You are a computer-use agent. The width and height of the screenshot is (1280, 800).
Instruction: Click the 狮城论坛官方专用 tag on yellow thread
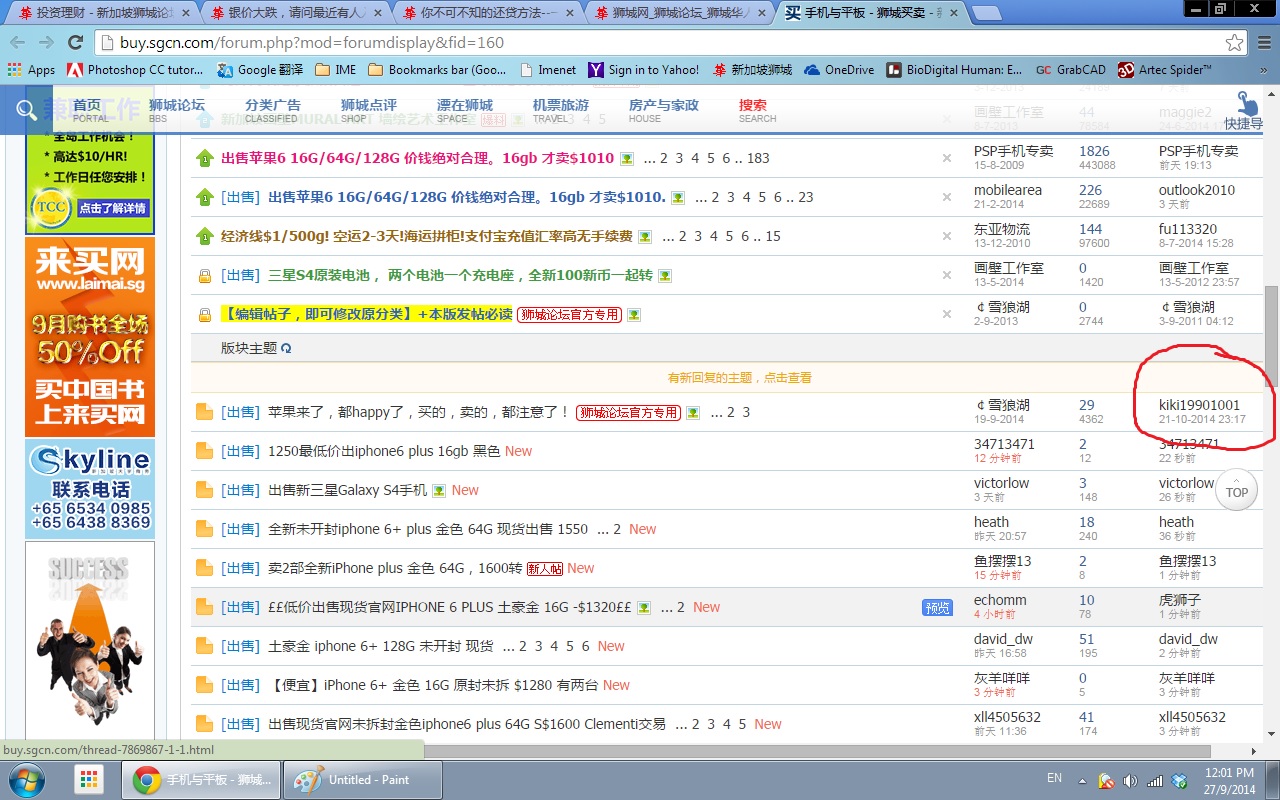click(569, 314)
